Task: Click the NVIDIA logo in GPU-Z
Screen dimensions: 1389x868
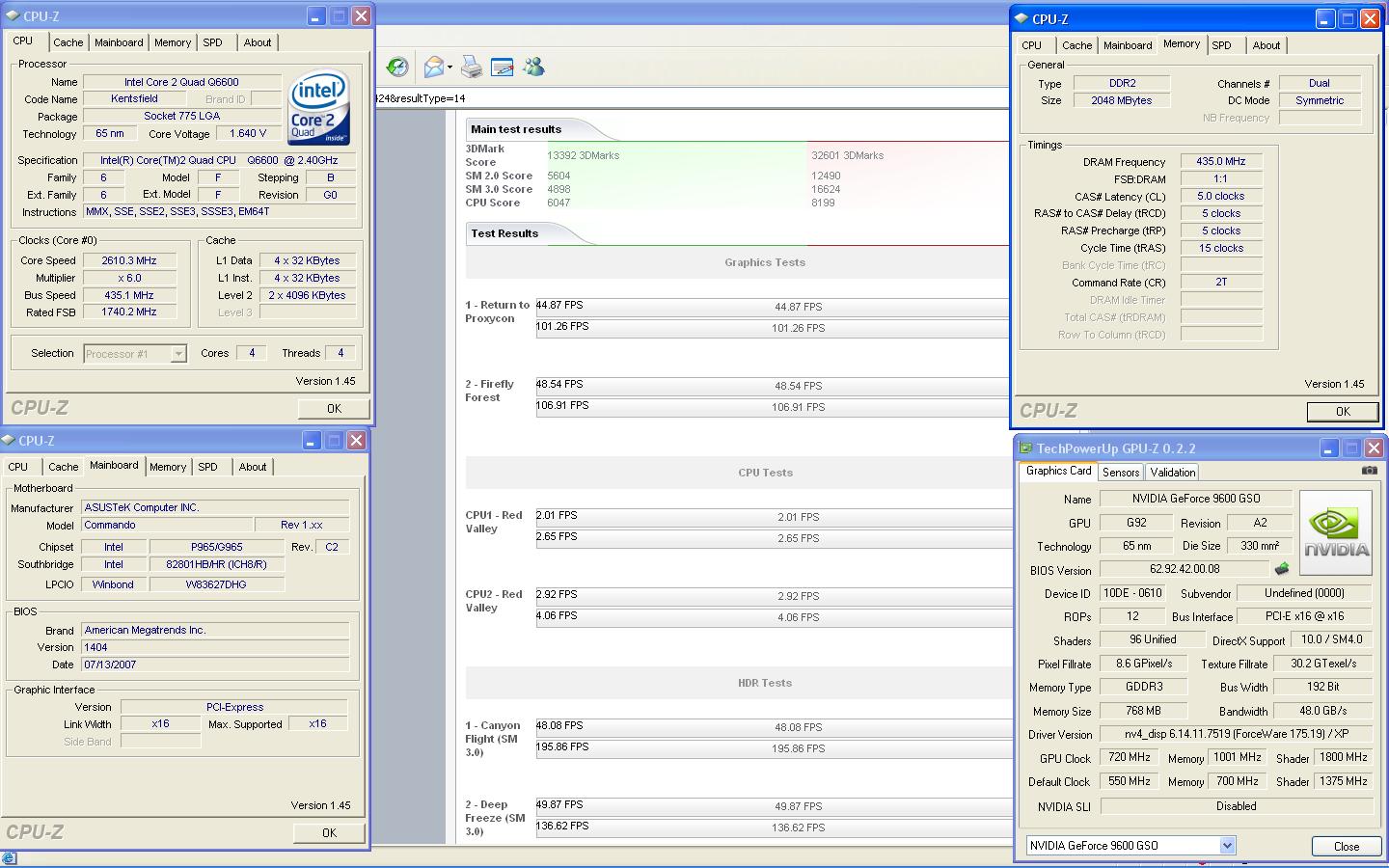Action: [1336, 533]
